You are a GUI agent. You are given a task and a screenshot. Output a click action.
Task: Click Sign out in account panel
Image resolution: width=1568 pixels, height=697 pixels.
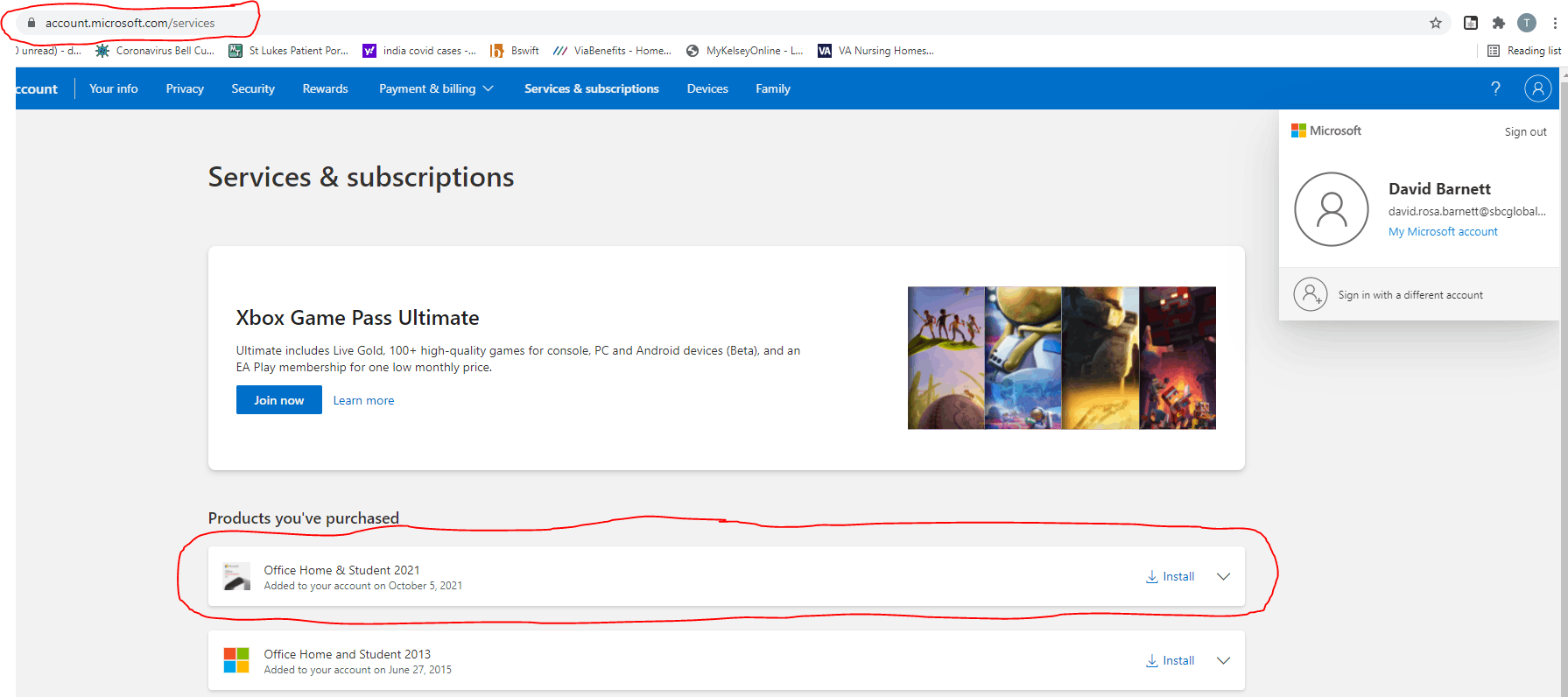pos(1526,131)
